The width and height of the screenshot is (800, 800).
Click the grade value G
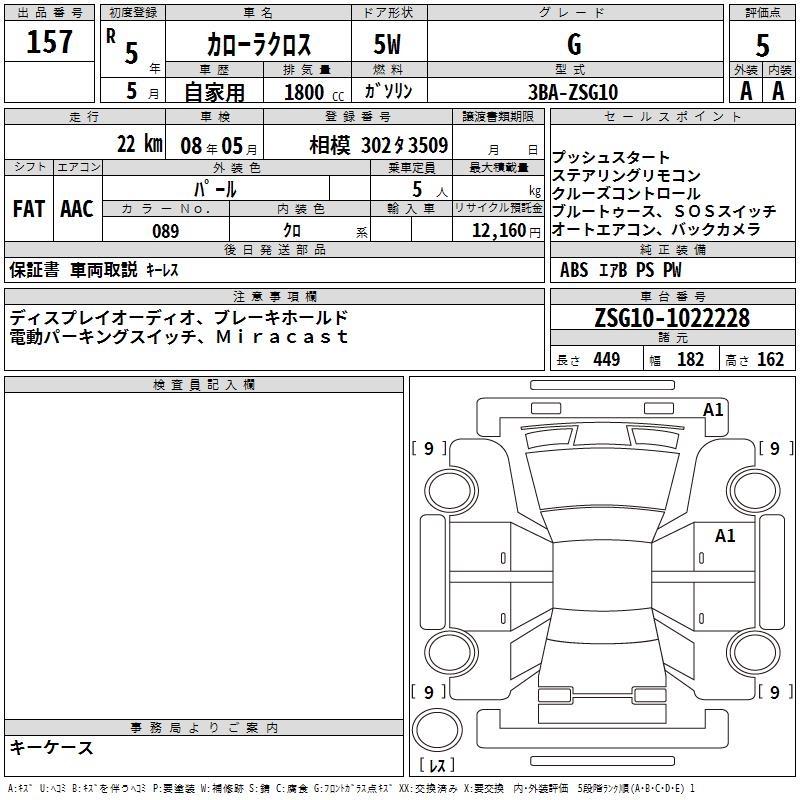tap(574, 44)
